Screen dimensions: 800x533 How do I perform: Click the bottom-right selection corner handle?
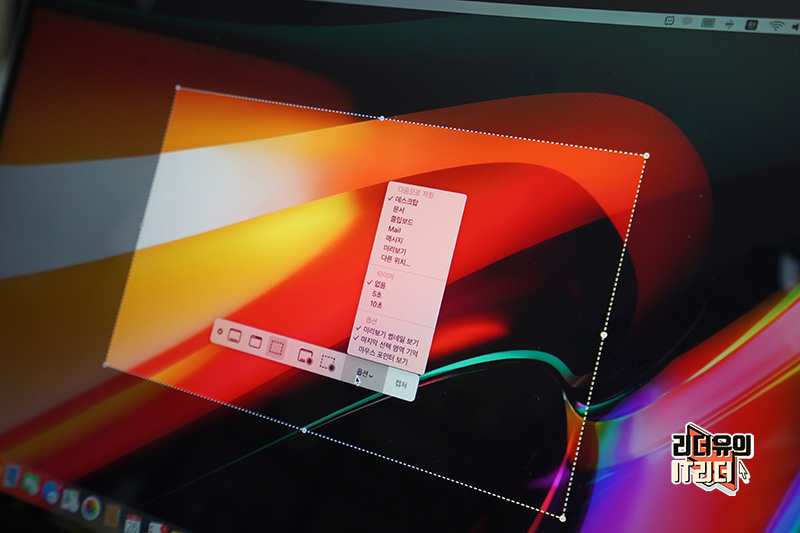pos(562,518)
